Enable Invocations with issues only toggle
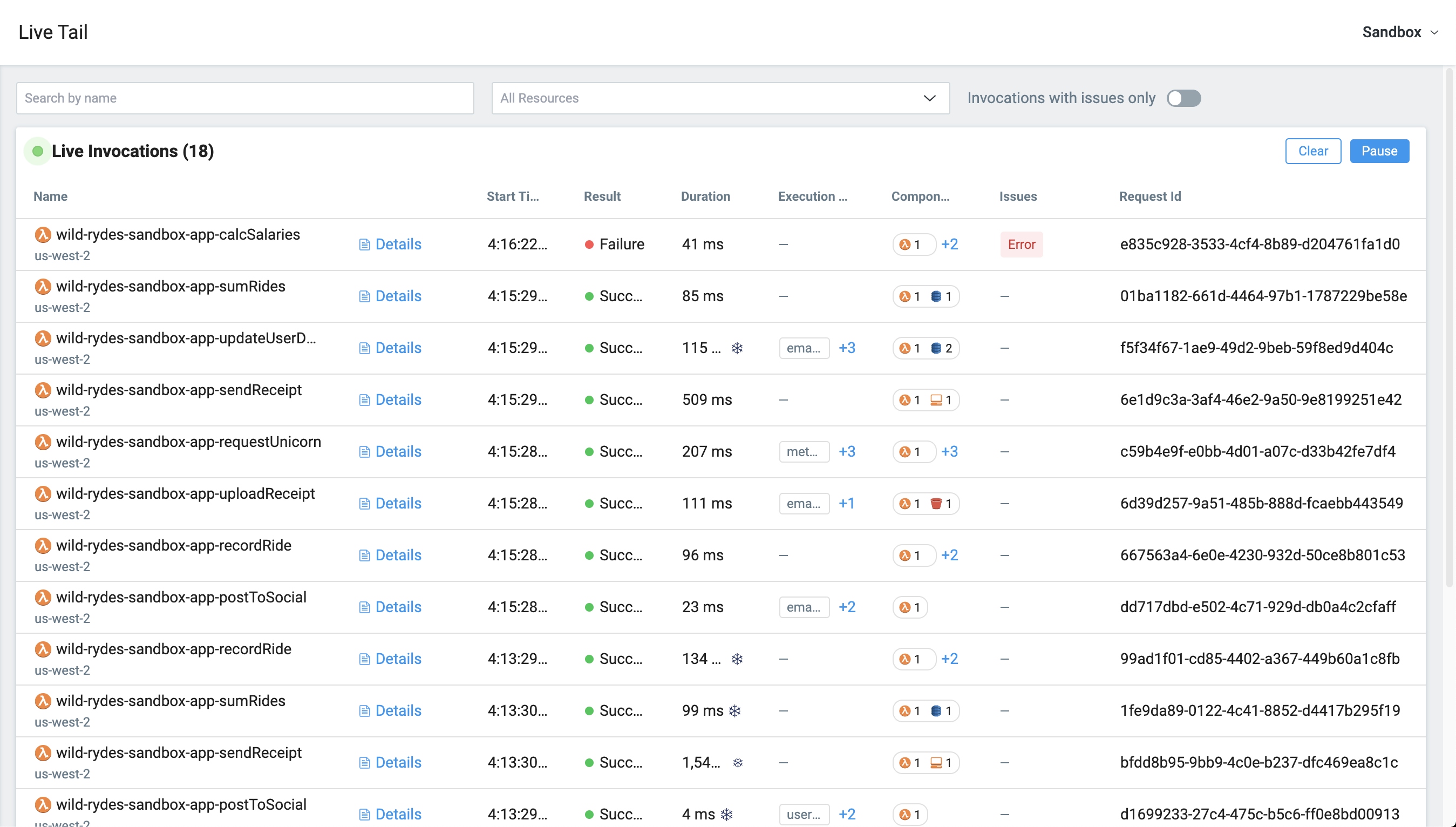Image resolution: width=1456 pixels, height=827 pixels. pyautogui.click(x=1183, y=98)
